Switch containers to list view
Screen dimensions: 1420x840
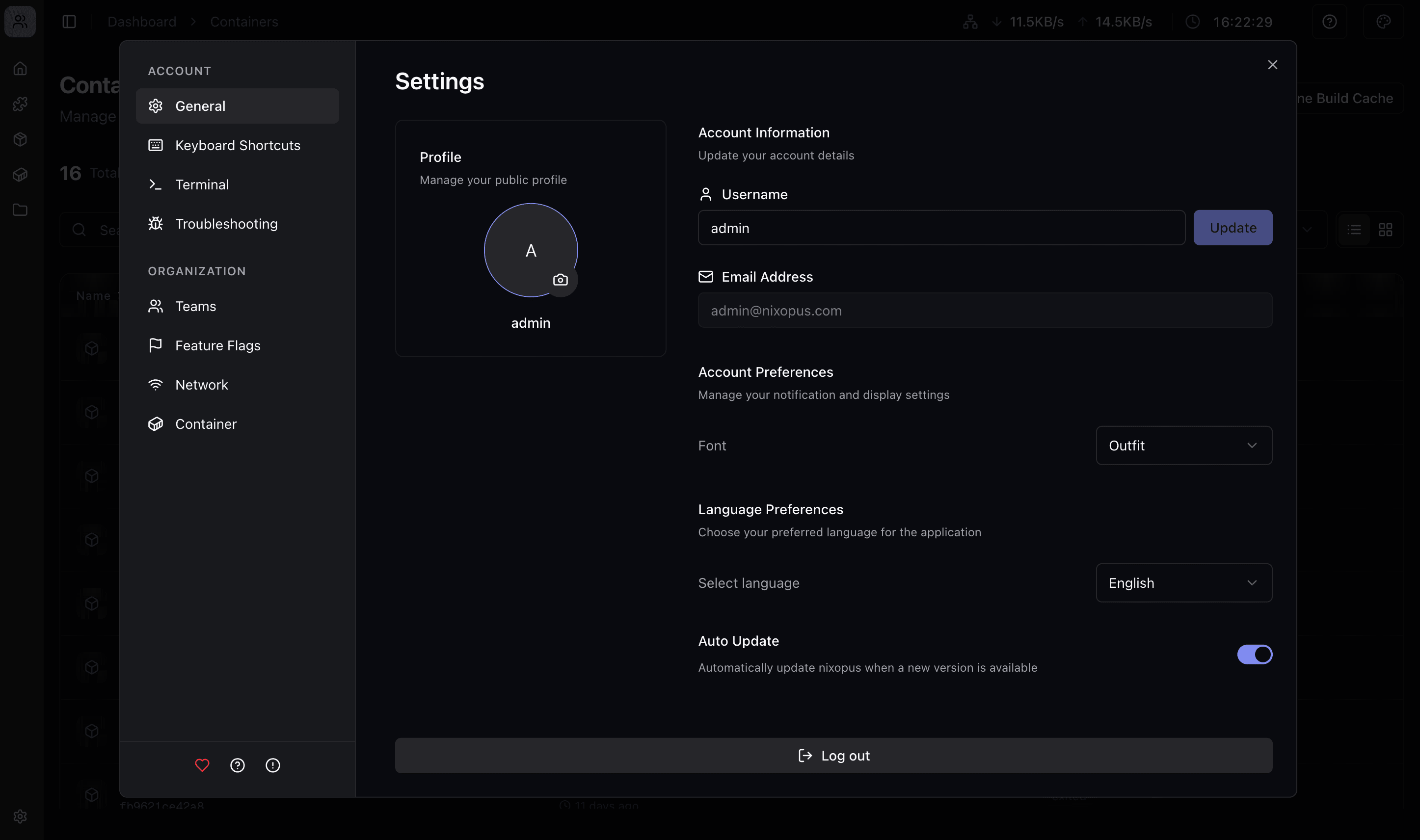[x=1354, y=229]
